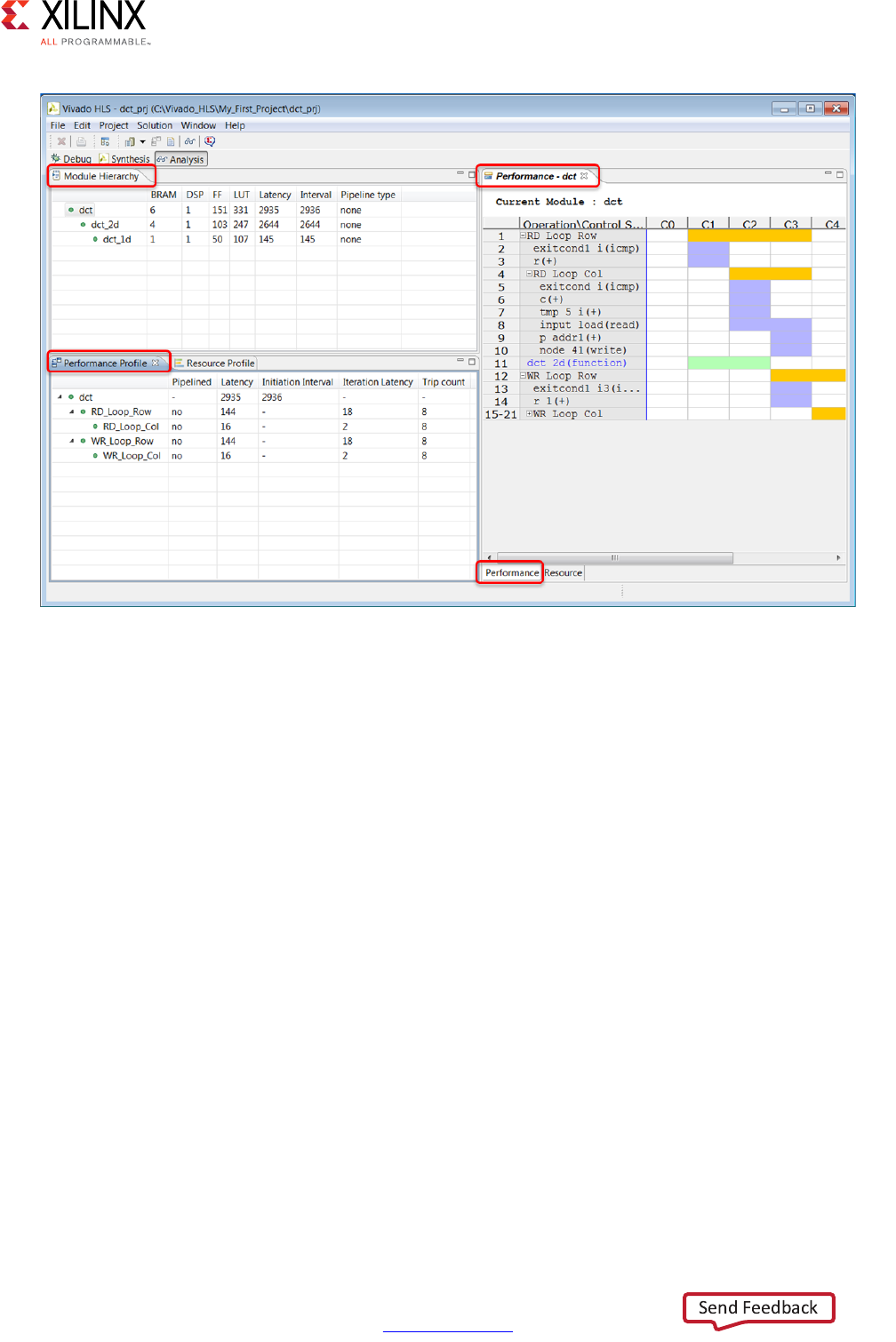
Task: Close the Performance Profile tab
Action: click(156, 363)
